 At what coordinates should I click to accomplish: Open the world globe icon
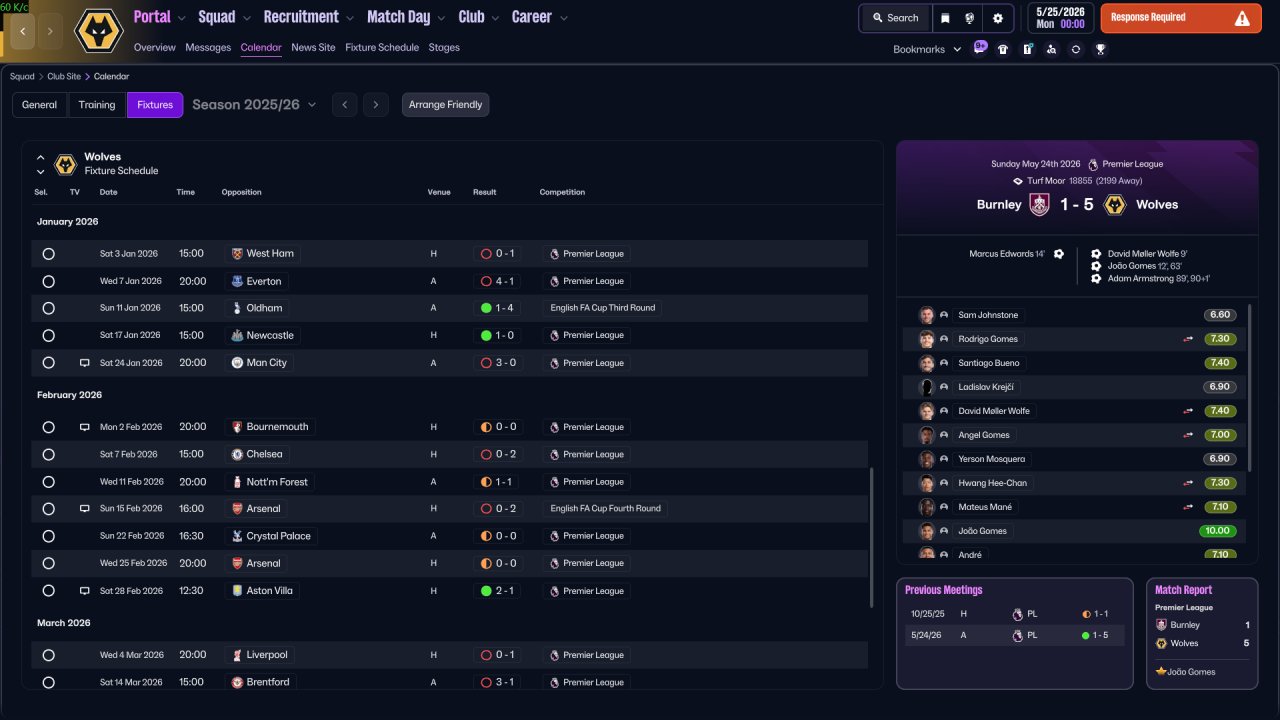pos(969,18)
